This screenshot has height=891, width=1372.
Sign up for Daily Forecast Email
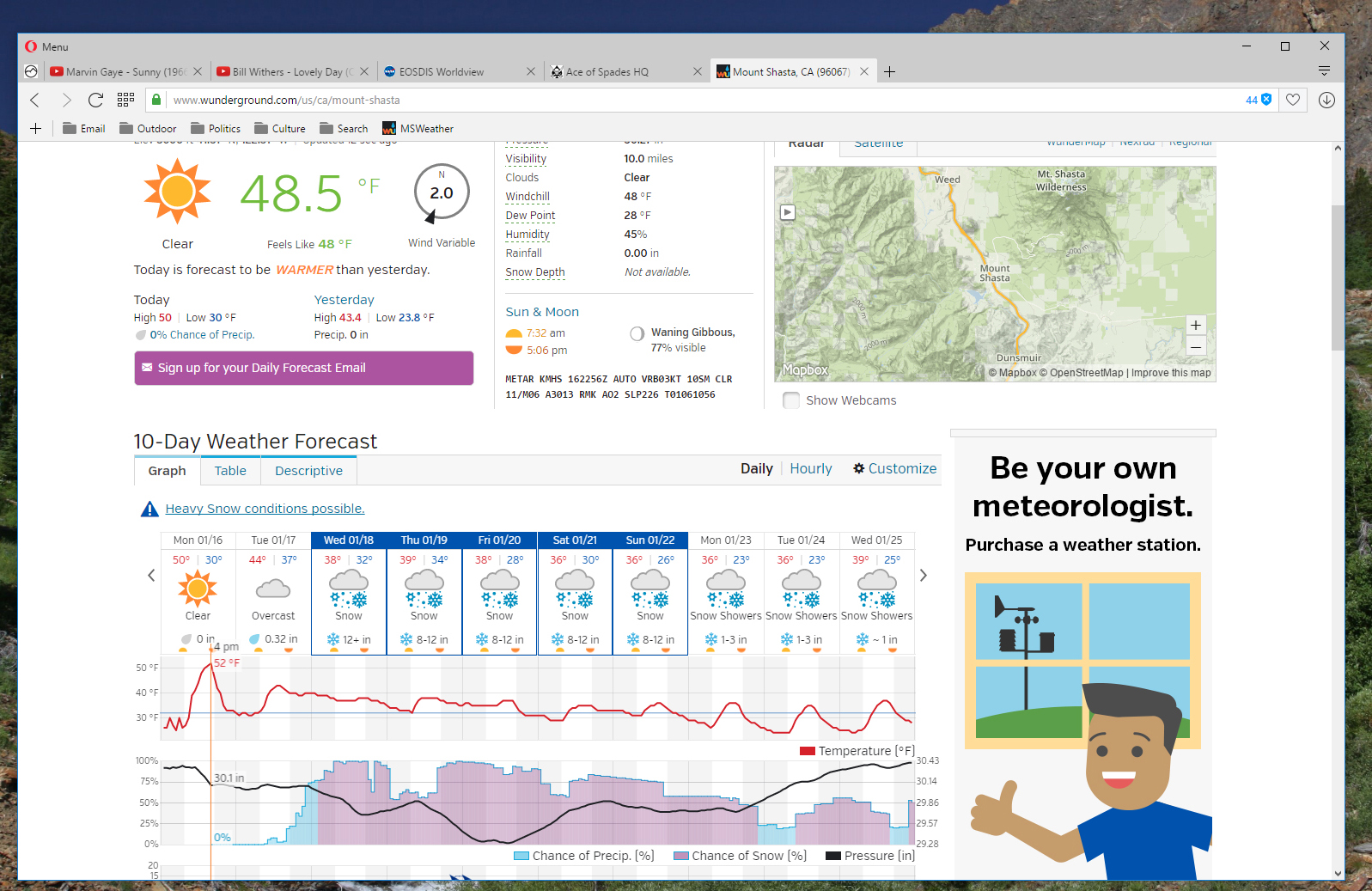303,368
